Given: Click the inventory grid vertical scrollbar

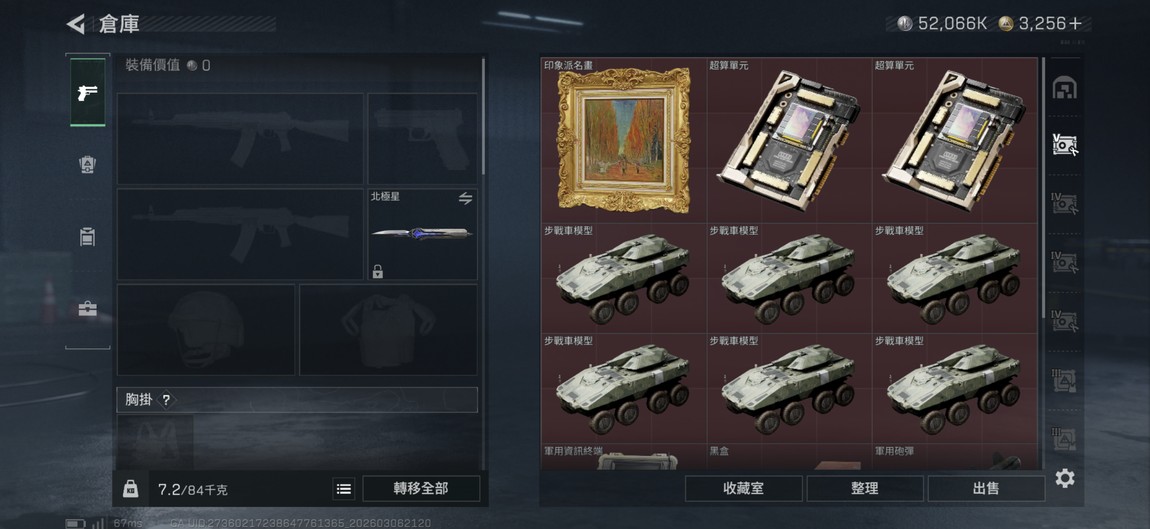Looking at the screenshot, I should 1044,187.
